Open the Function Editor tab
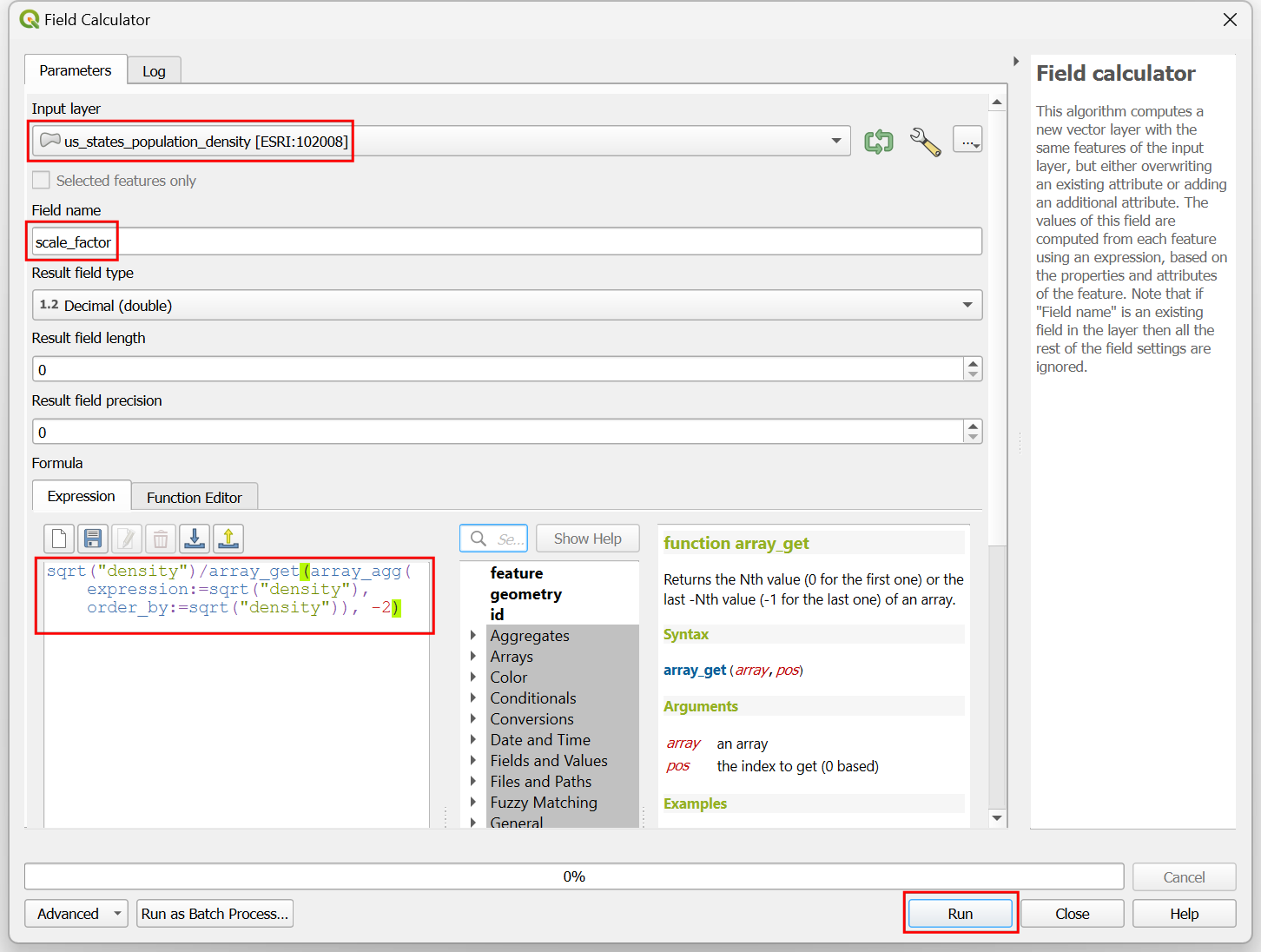The image size is (1261, 952). coord(194,498)
